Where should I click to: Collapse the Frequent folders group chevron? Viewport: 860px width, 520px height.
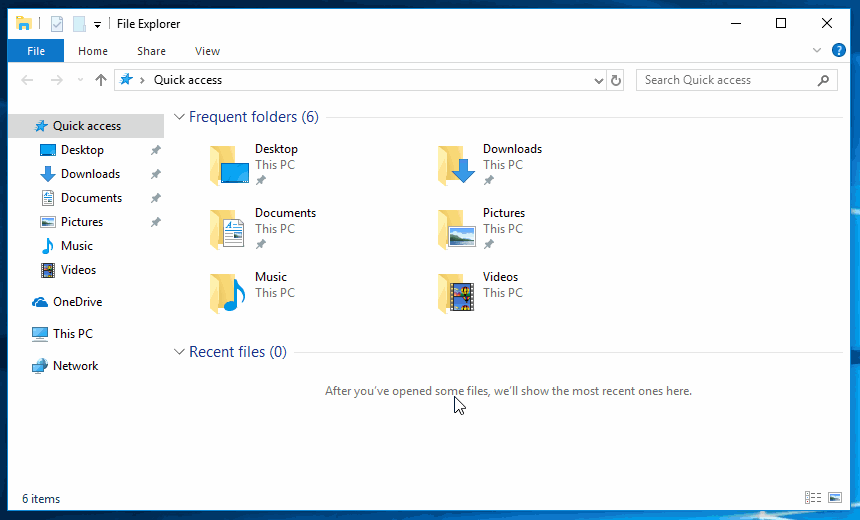[179, 117]
